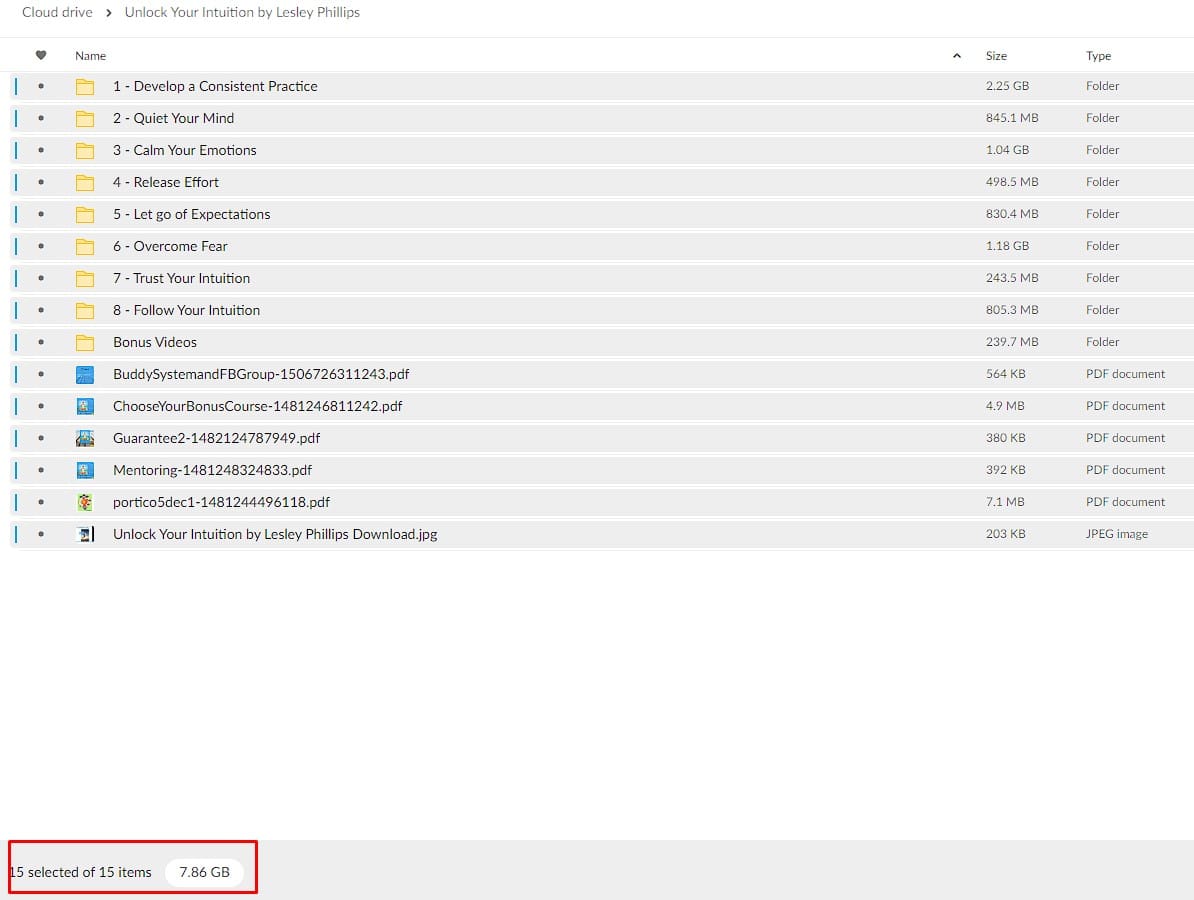Screen dimensions: 1194x900
Task: Go to Cloud drive breadcrumb
Action: coord(57,13)
